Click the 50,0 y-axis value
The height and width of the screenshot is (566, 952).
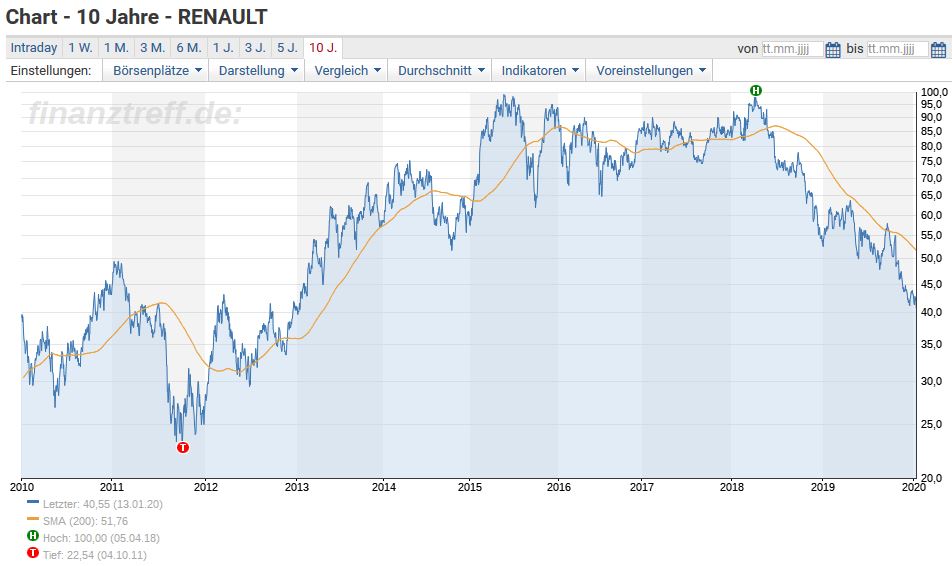point(932,258)
